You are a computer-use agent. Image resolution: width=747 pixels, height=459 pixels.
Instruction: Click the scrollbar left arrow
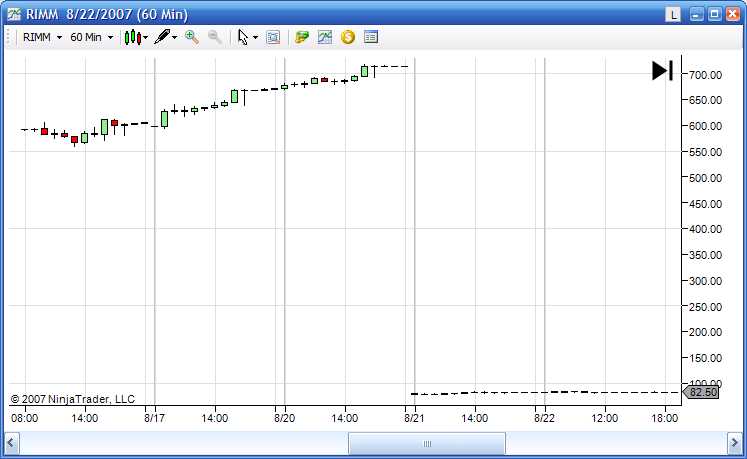pyautogui.click(x=11, y=444)
